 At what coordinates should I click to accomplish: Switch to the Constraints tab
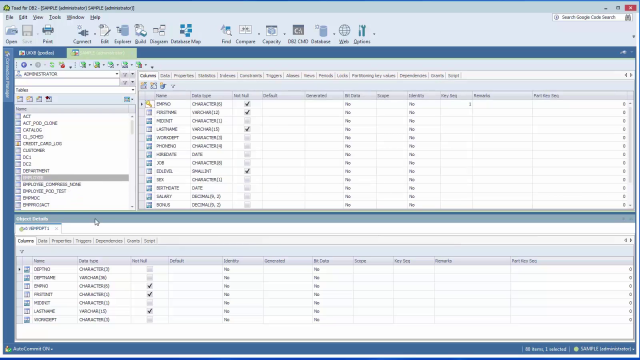tap(251, 76)
